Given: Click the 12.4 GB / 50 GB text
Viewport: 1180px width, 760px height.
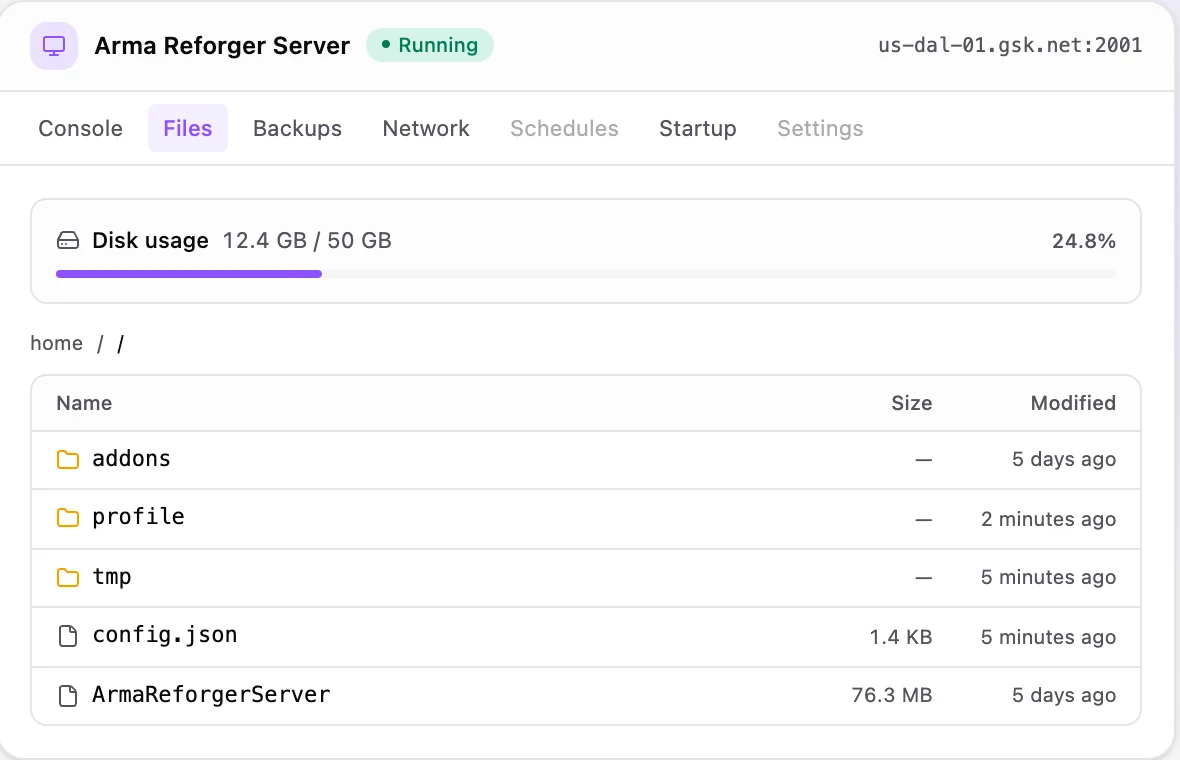Looking at the screenshot, I should [x=307, y=241].
